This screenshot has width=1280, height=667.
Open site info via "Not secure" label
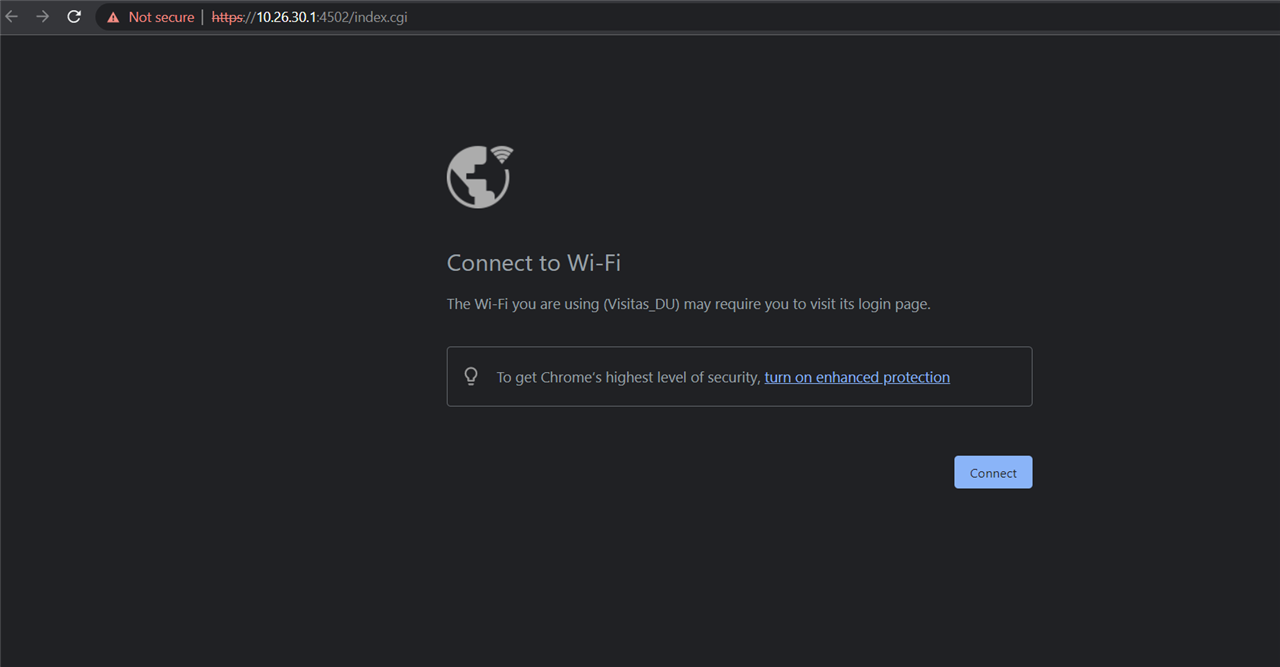pos(161,18)
